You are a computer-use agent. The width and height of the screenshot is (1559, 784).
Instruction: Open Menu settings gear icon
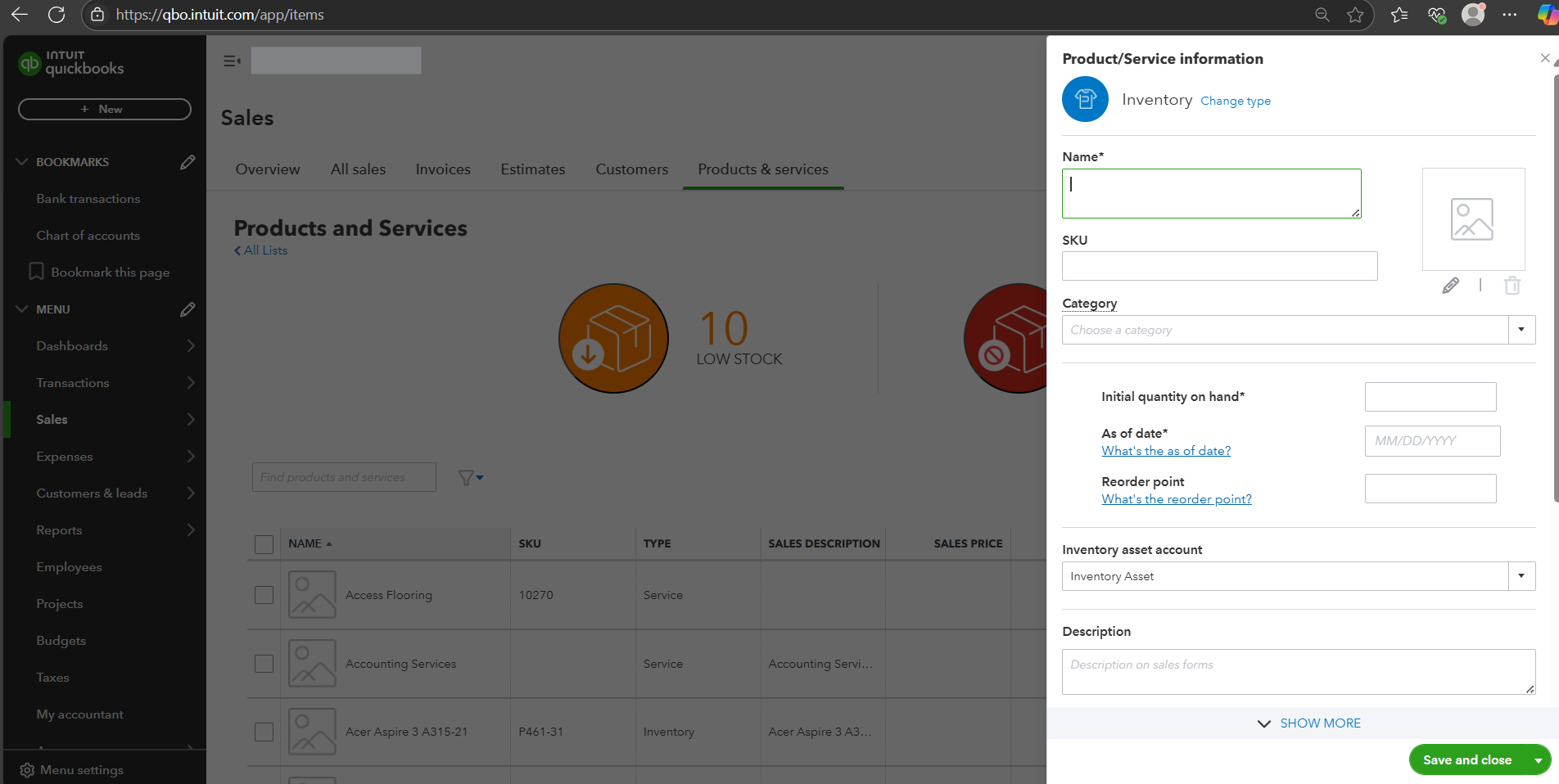pyautogui.click(x=27, y=770)
